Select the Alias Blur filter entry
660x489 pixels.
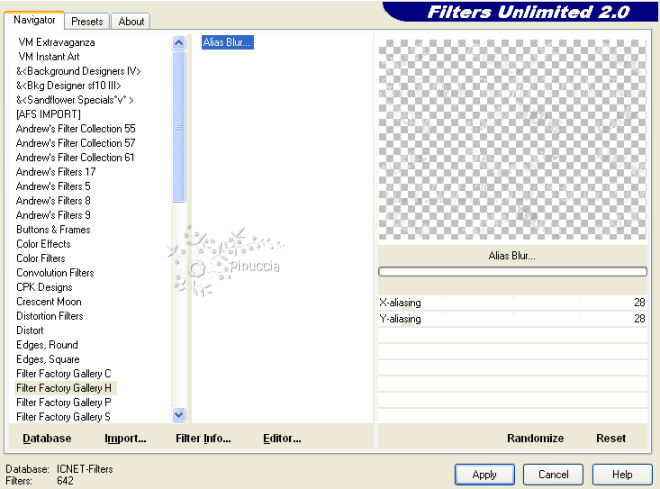pyautogui.click(x=227, y=43)
